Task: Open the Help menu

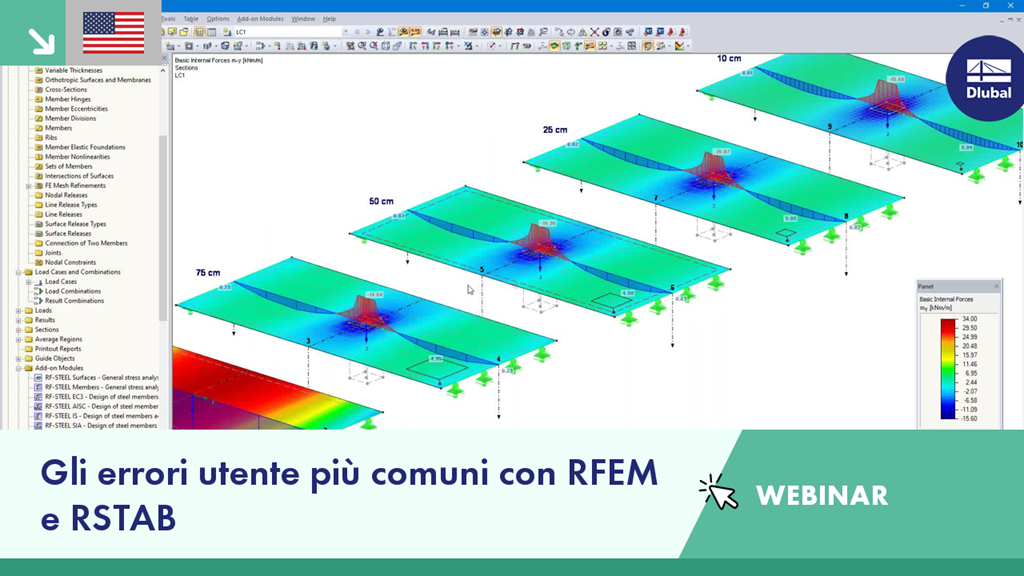Action: [330, 19]
